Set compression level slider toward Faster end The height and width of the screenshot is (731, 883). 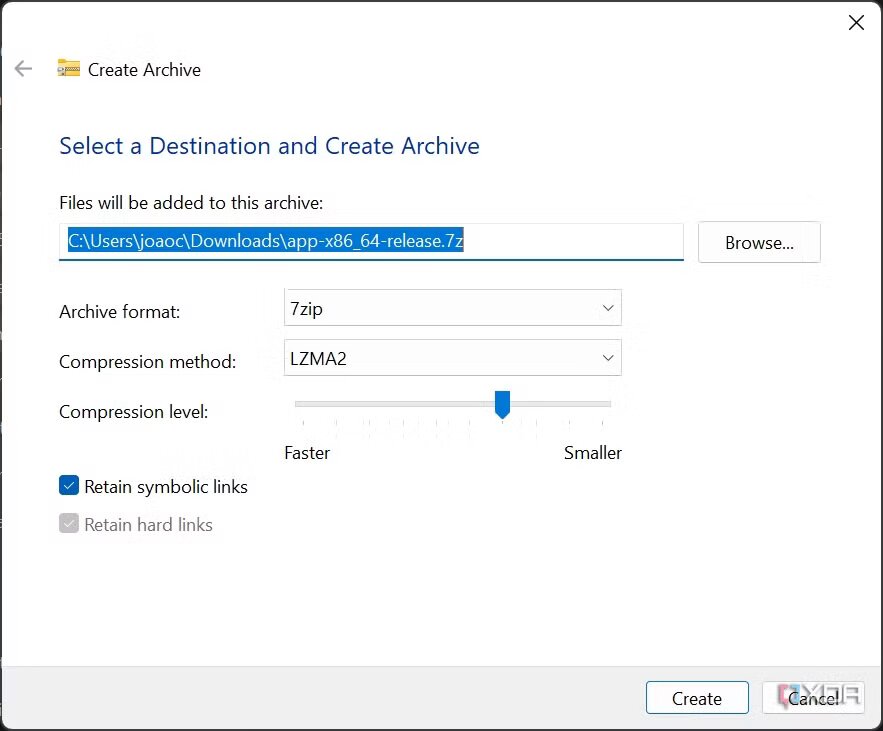point(304,404)
